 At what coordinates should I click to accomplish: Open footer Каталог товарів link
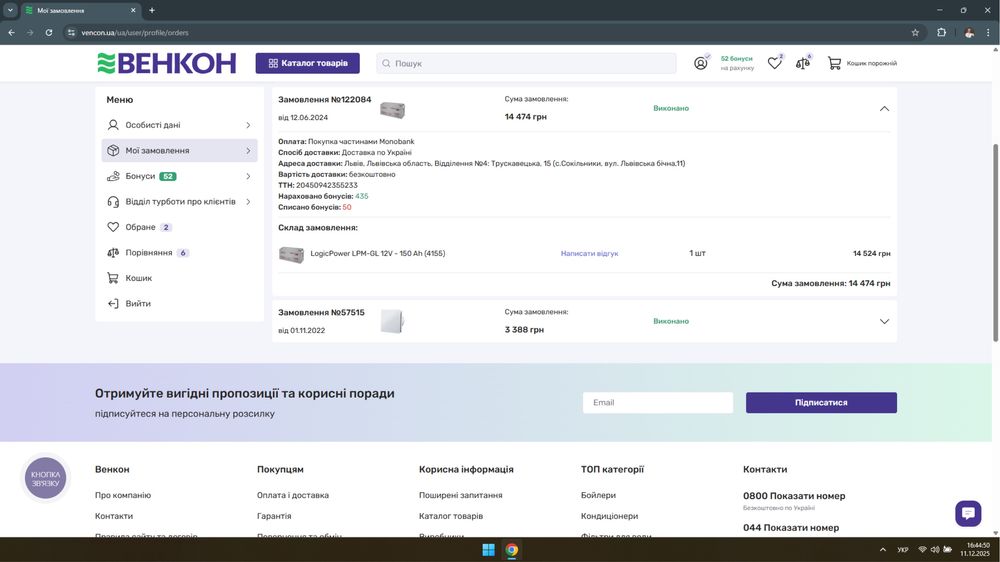point(451,516)
